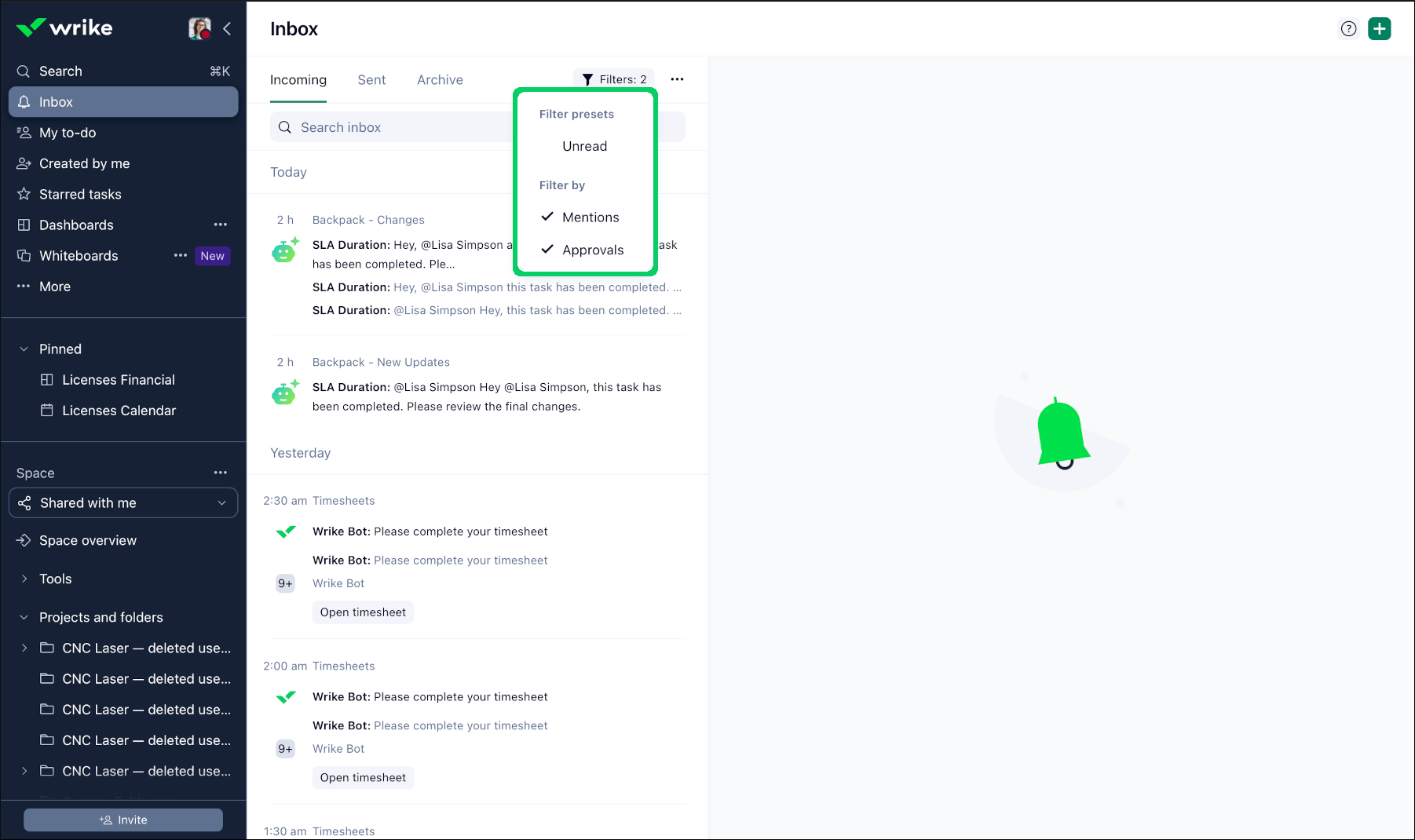Screen dimensions: 1415x840
Task: Click the 9+ badge on 2:30 am notification
Action: point(285,583)
